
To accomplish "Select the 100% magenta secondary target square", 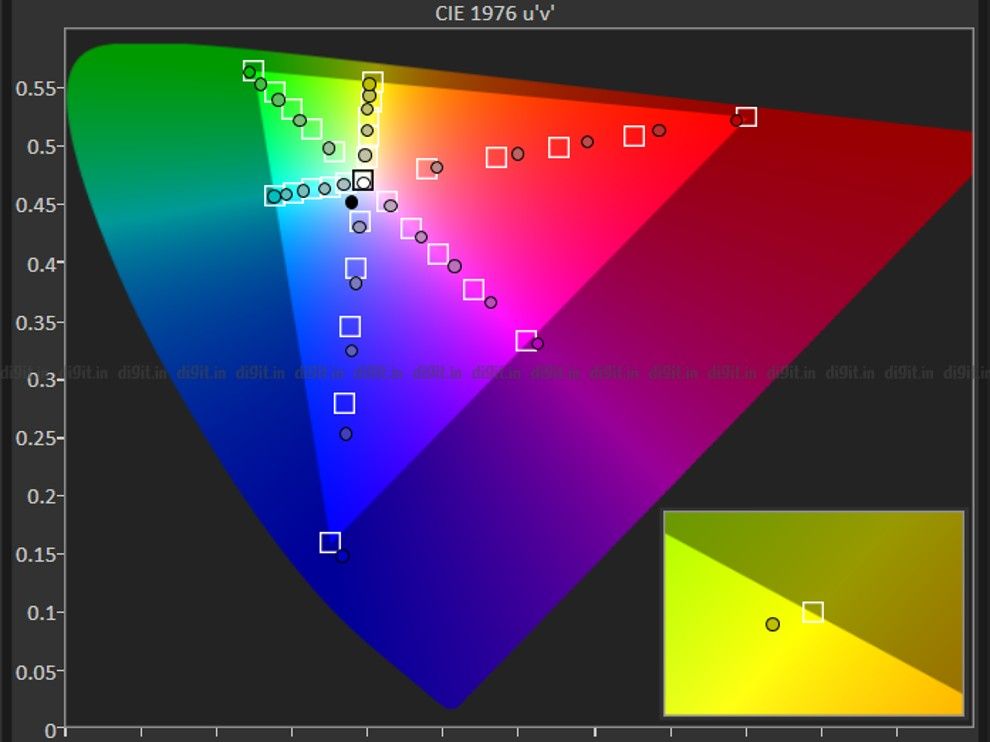I will point(526,340).
